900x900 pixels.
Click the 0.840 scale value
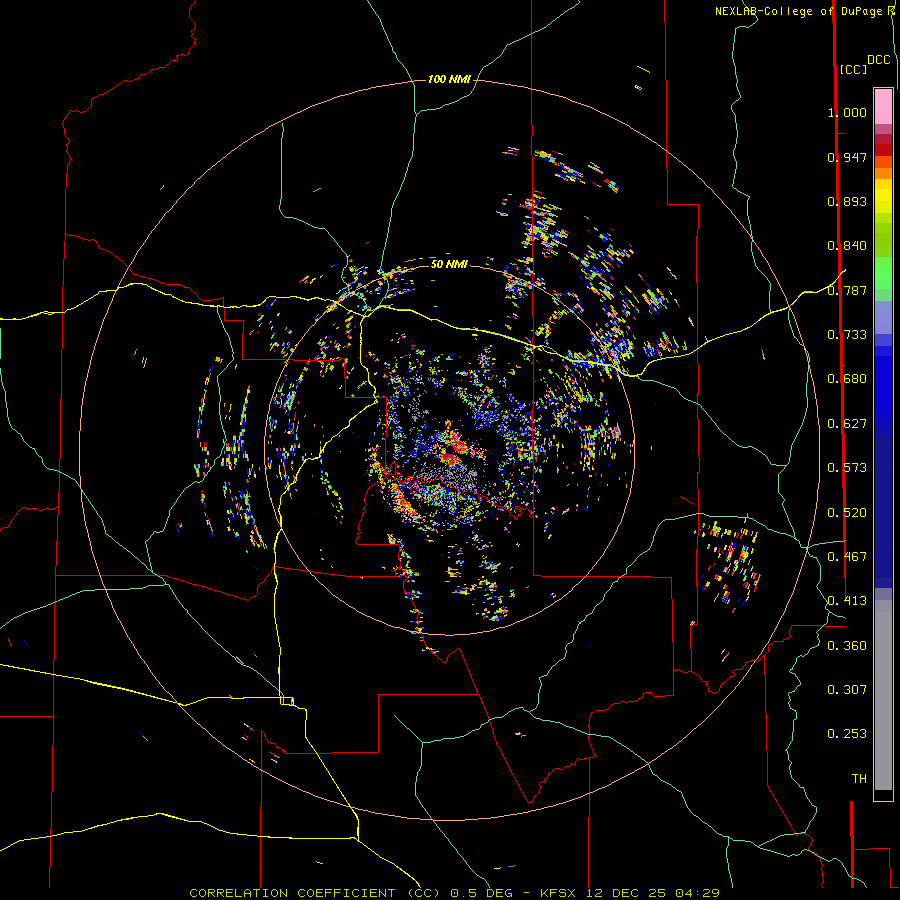(x=847, y=246)
